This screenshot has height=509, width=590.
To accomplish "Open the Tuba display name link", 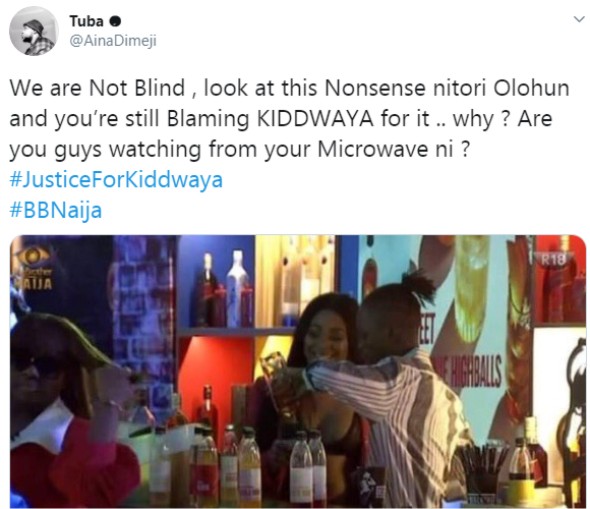I will coord(86,21).
